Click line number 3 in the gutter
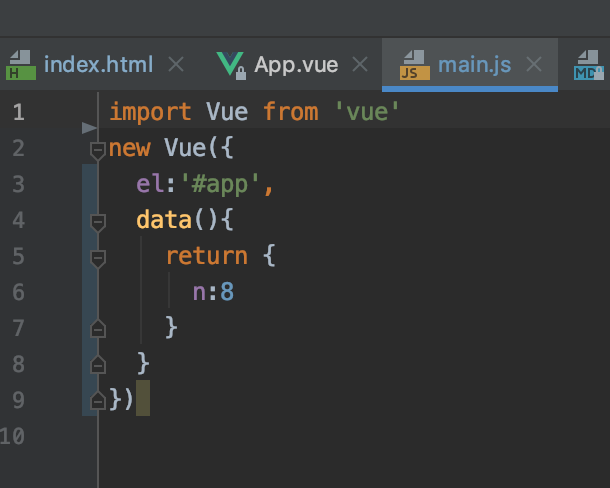This screenshot has height=488, width=610. click(x=19, y=184)
